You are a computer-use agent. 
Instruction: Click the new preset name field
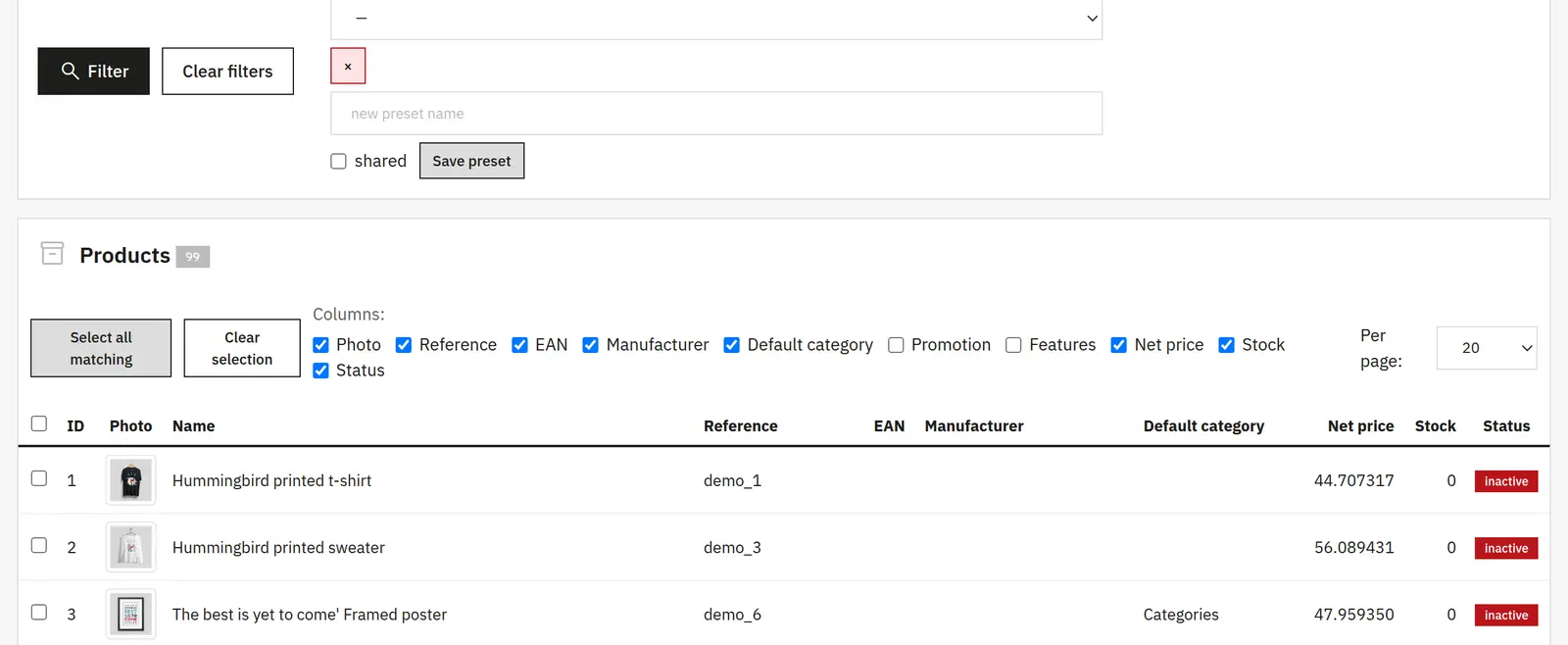point(716,114)
